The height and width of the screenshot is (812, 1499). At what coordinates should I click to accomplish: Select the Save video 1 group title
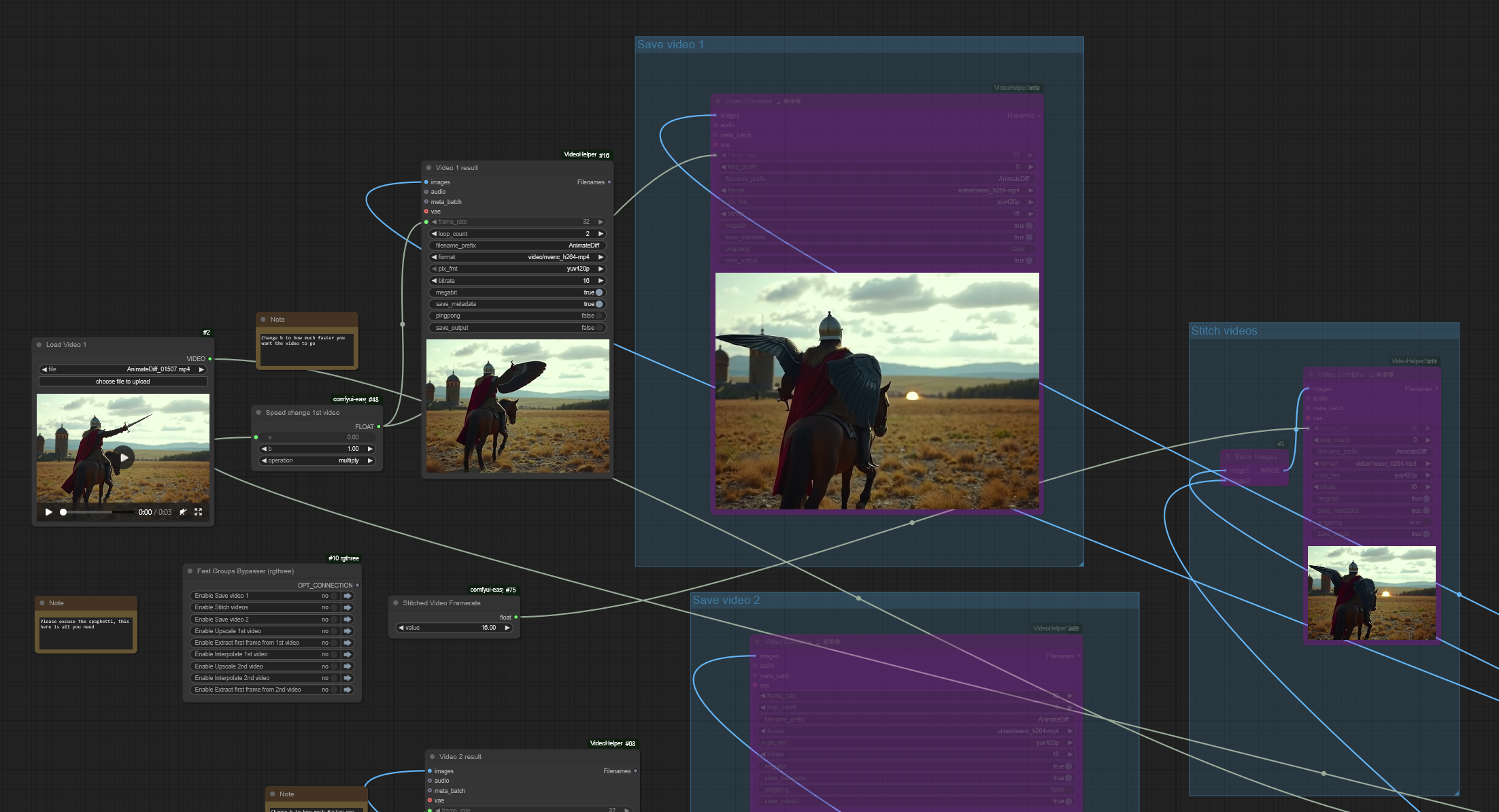(x=671, y=45)
